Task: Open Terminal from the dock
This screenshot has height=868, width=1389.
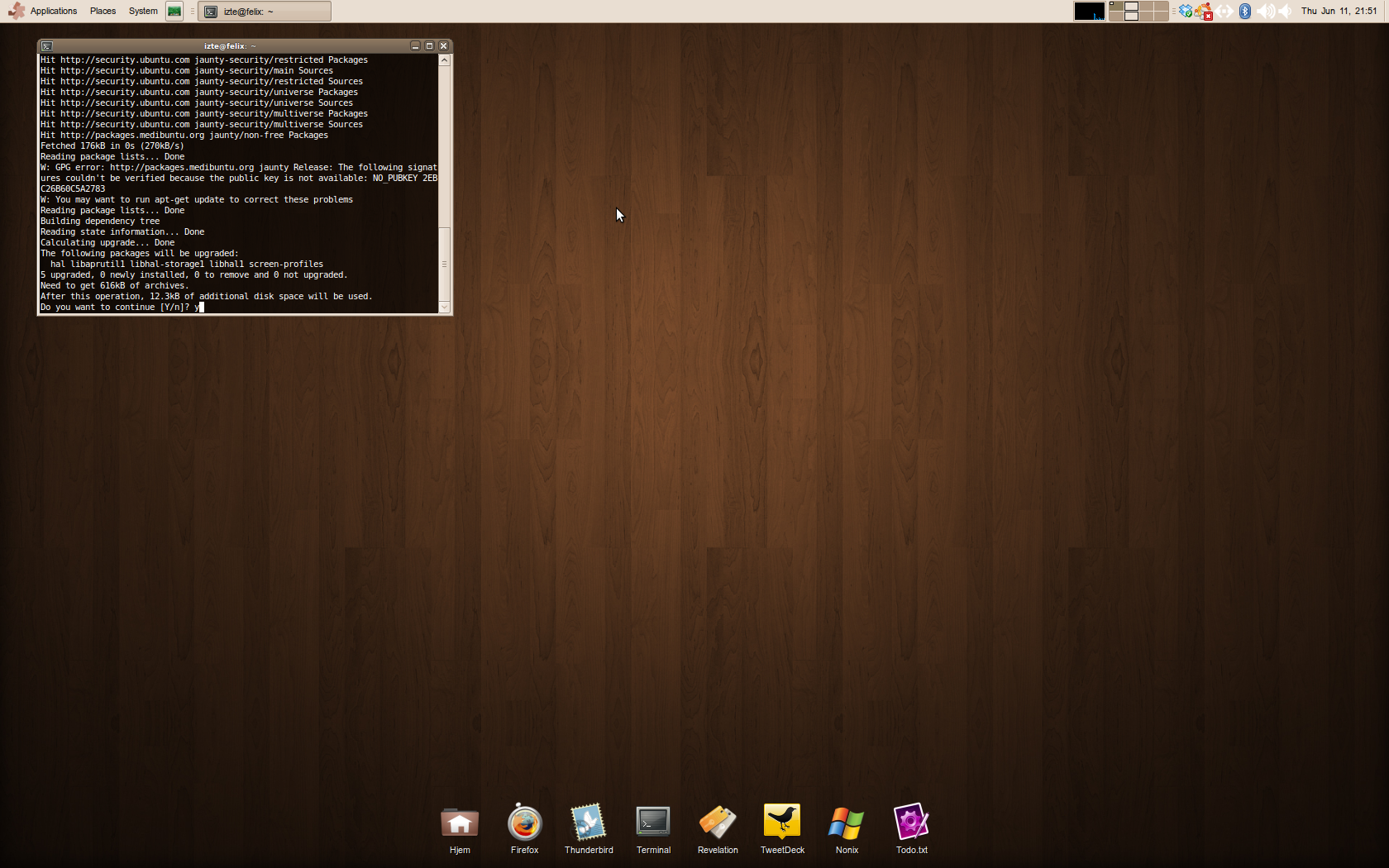Action: [653, 829]
